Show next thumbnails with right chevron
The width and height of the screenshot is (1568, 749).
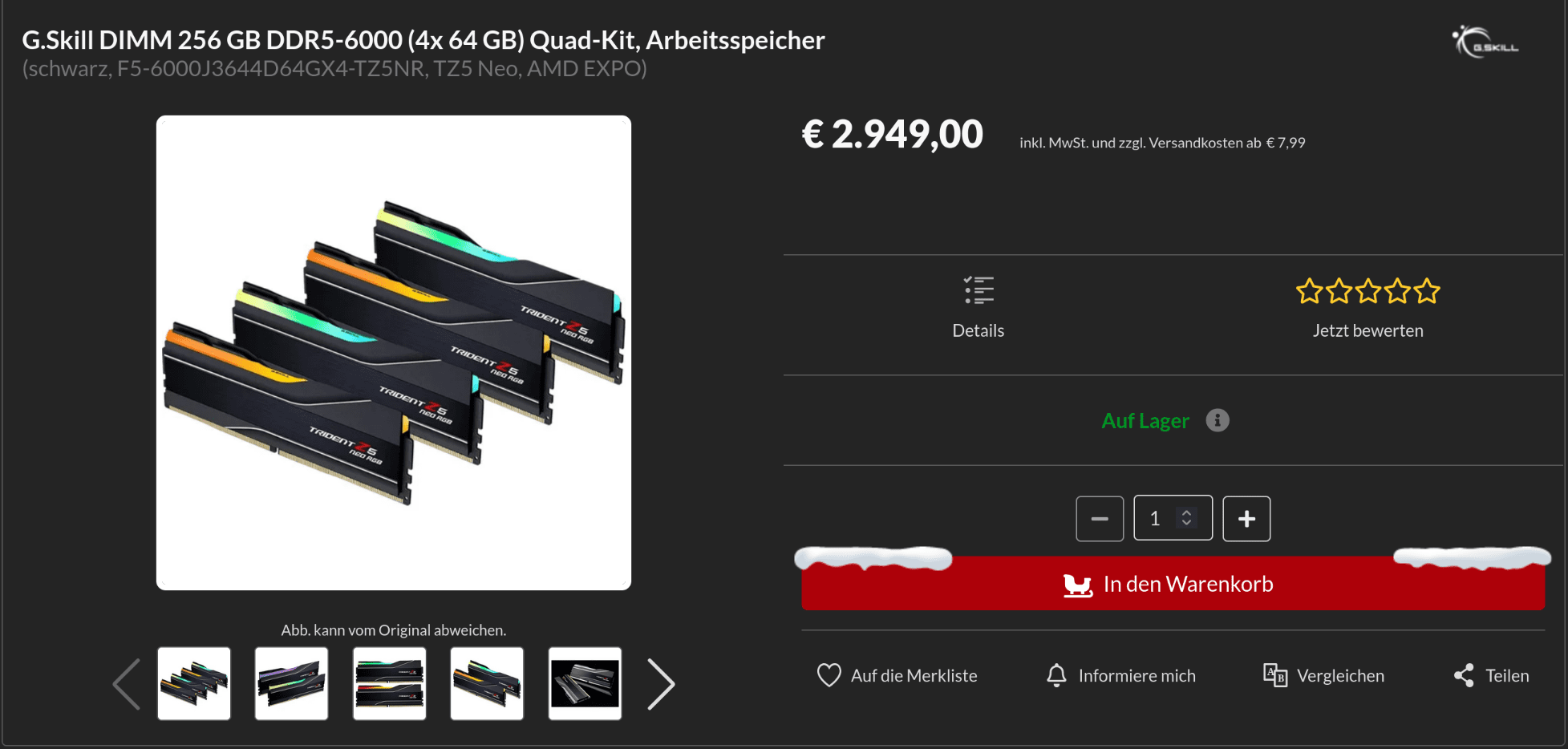pos(661,684)
